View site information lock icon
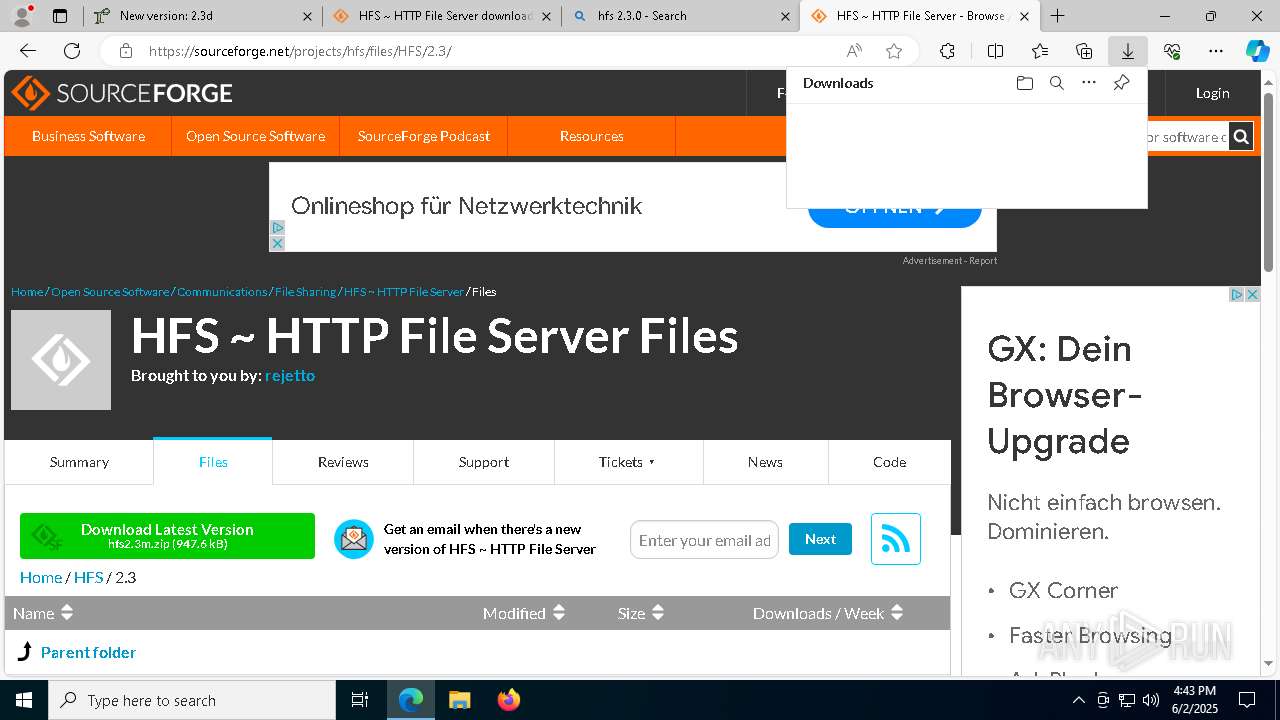Image resolution: width=1280 pixels, height=720 pixels. point(125,51)
